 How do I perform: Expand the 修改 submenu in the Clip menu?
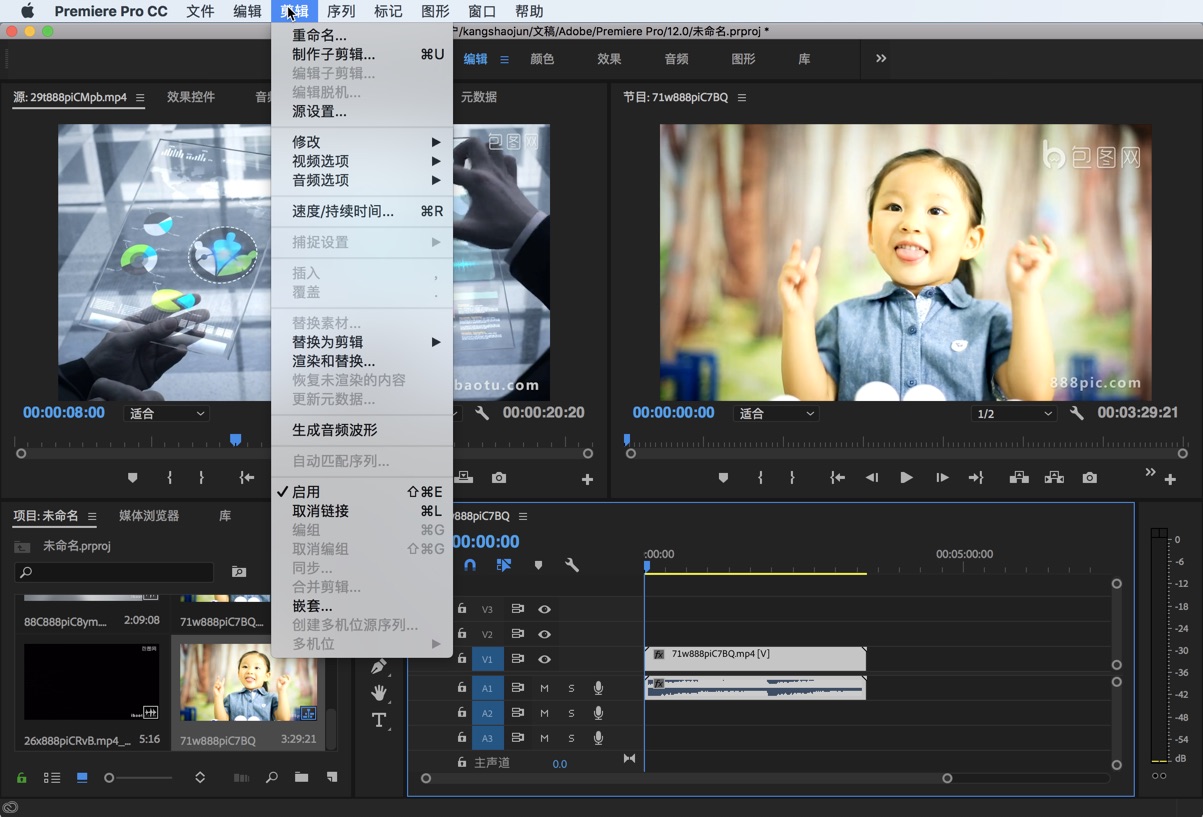[305, 142]
